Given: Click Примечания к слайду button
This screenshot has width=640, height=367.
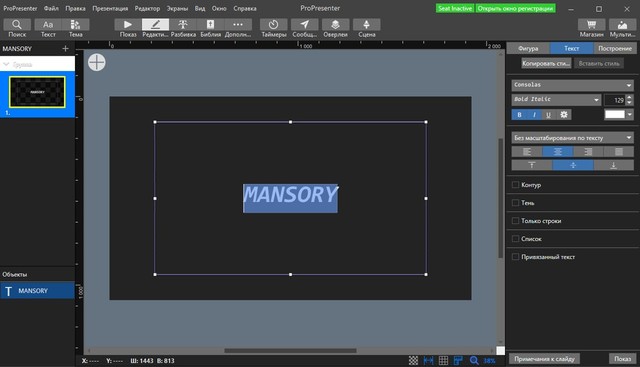Looking at the screenshot, I should click(544, 359).
